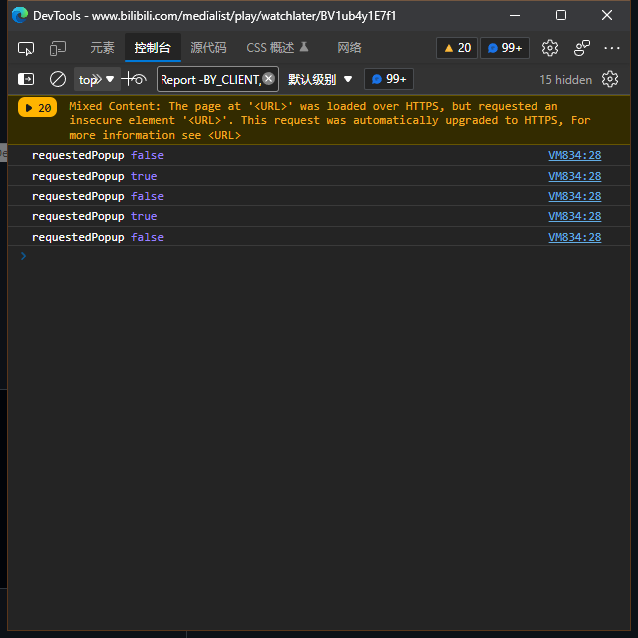The image size is (638, 638).
Task: Open the three-dots customize menu
Action: point(612,48)
